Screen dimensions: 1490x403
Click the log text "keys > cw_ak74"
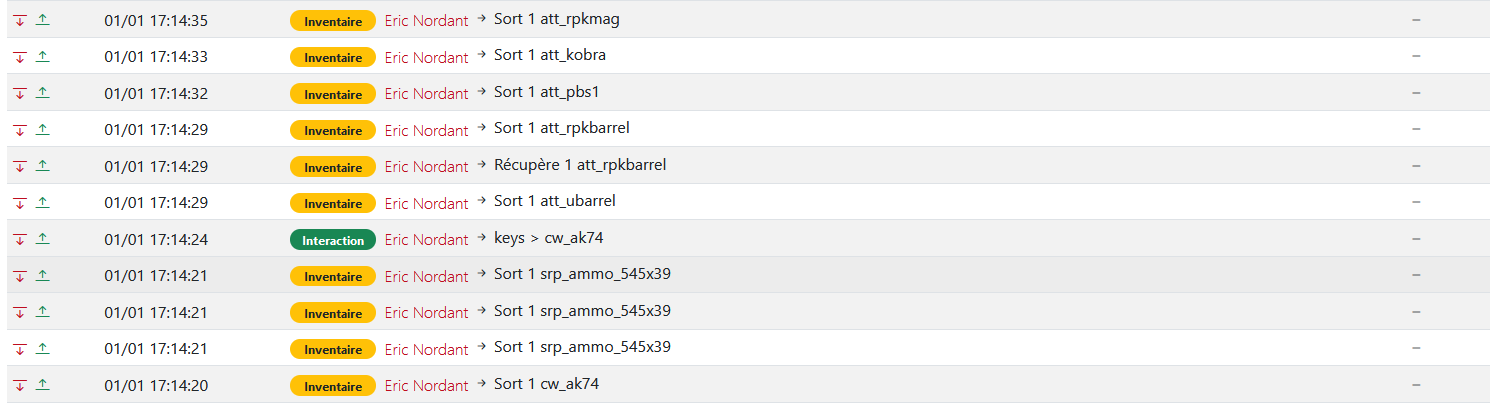pyautogui.click(x=548, y=238)
